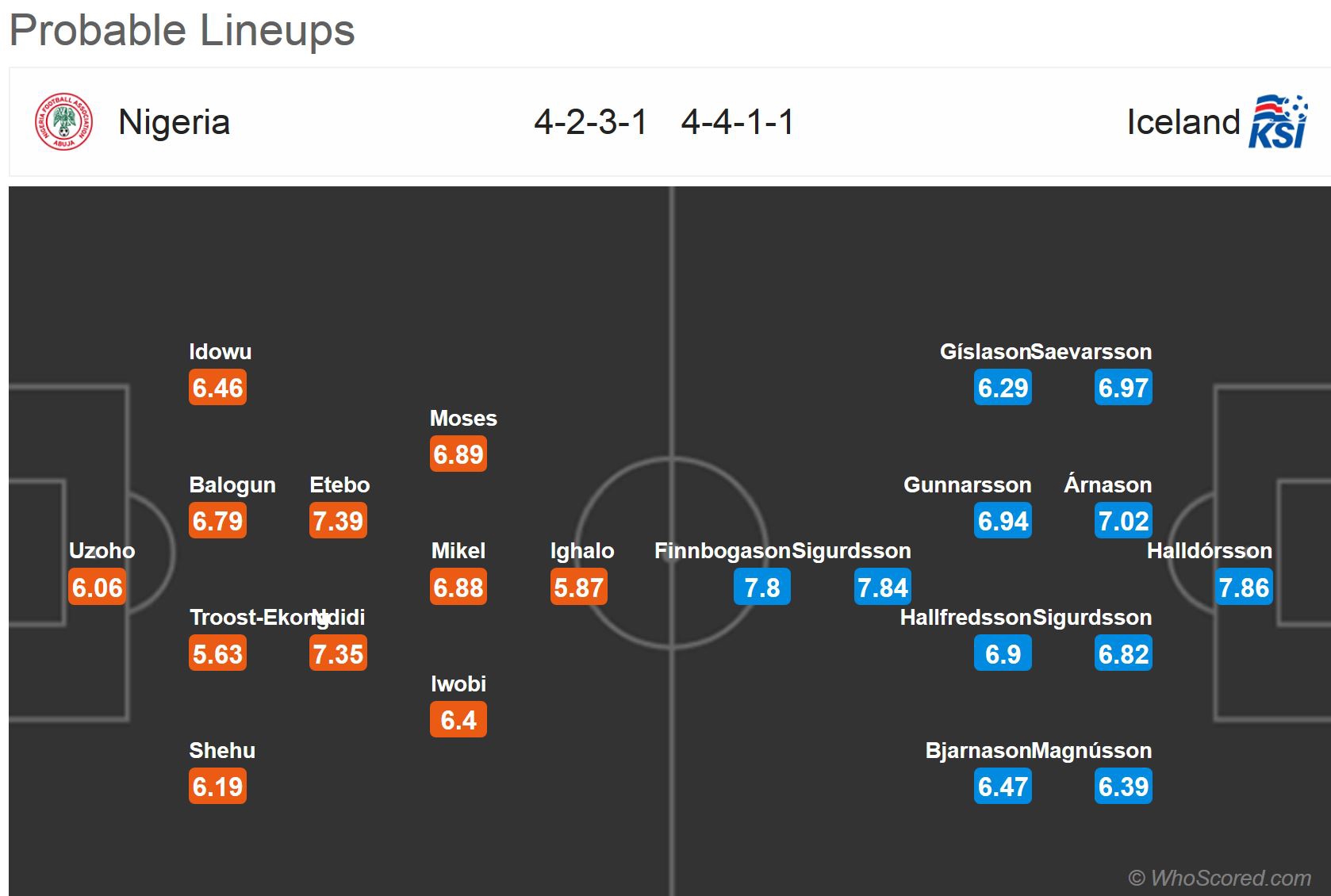Open the Shehu player name
The image size is (1331, 896).
(222, 750)
